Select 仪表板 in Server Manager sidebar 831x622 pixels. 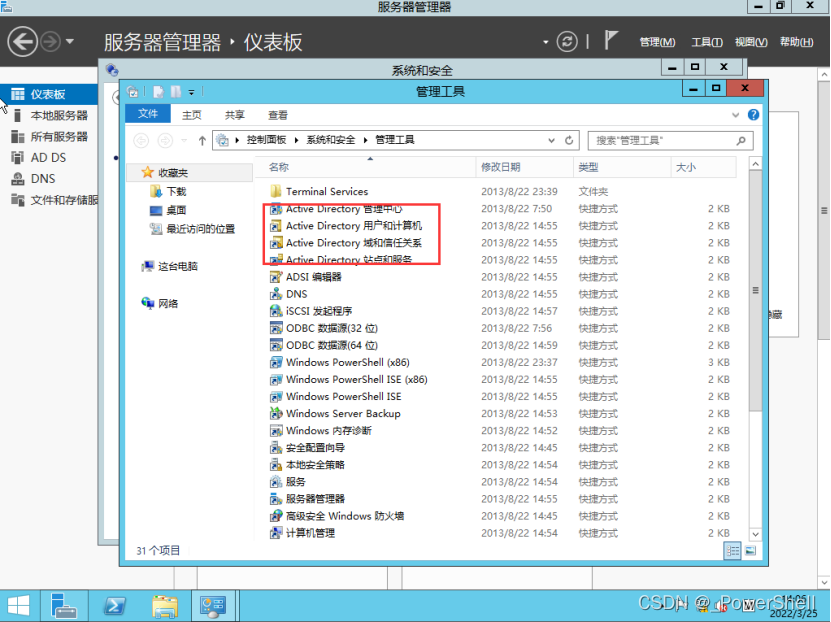tap(49, 94)
